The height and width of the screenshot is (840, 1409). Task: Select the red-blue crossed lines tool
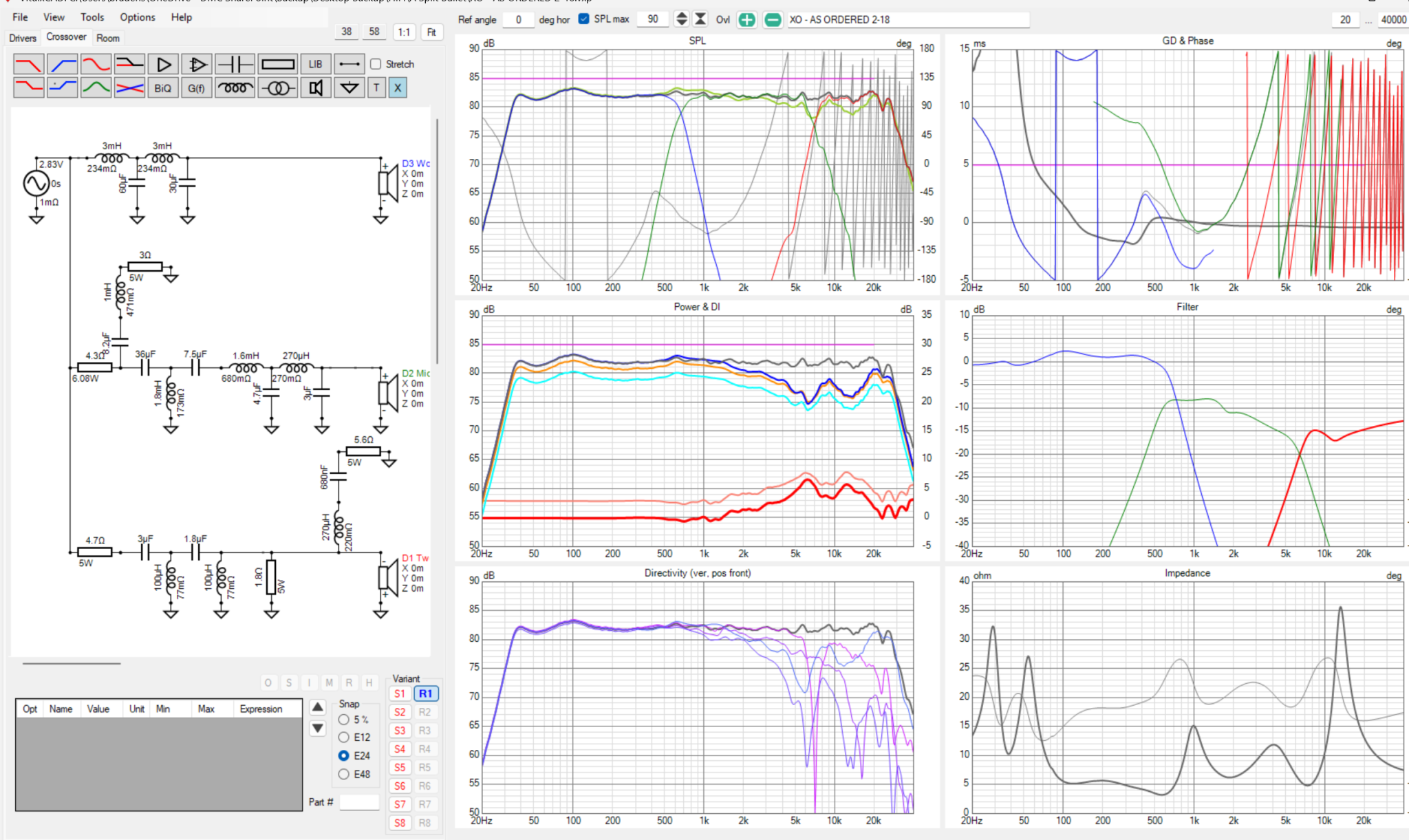129,88
